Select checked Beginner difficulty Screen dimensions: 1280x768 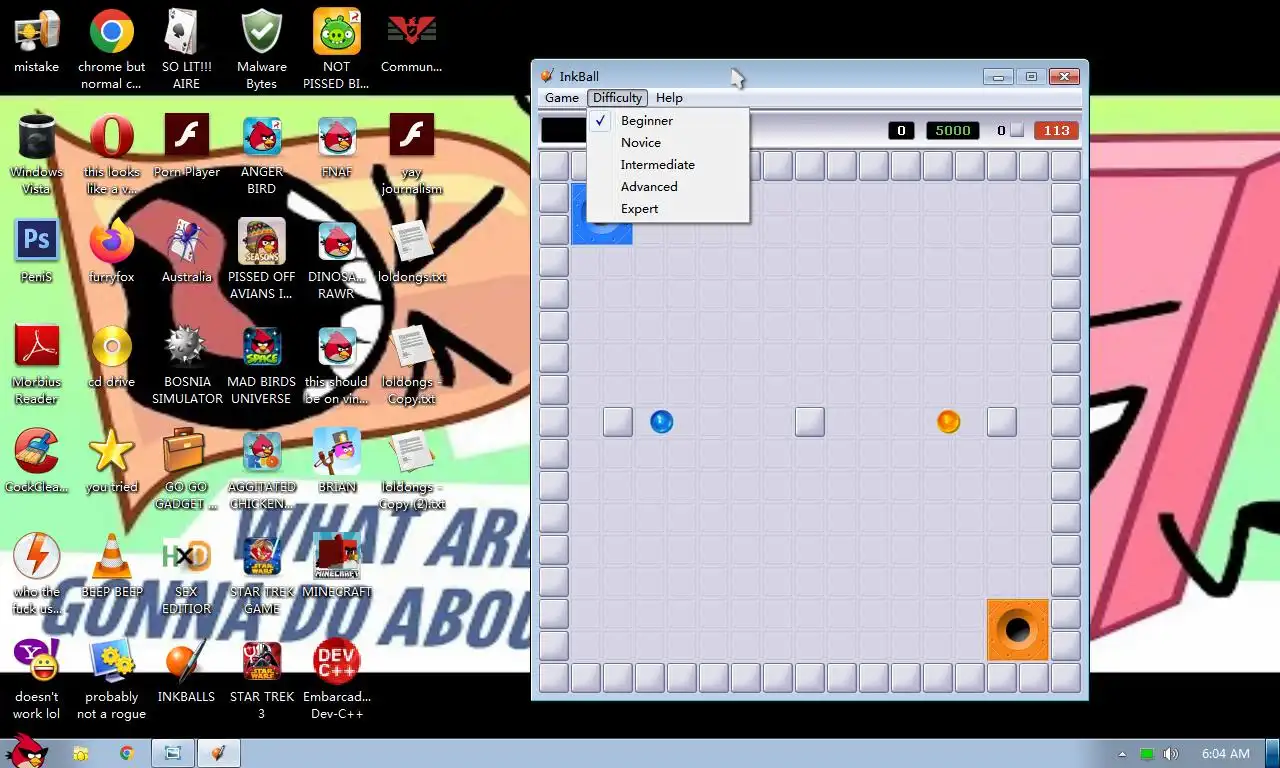click(668, 121)
